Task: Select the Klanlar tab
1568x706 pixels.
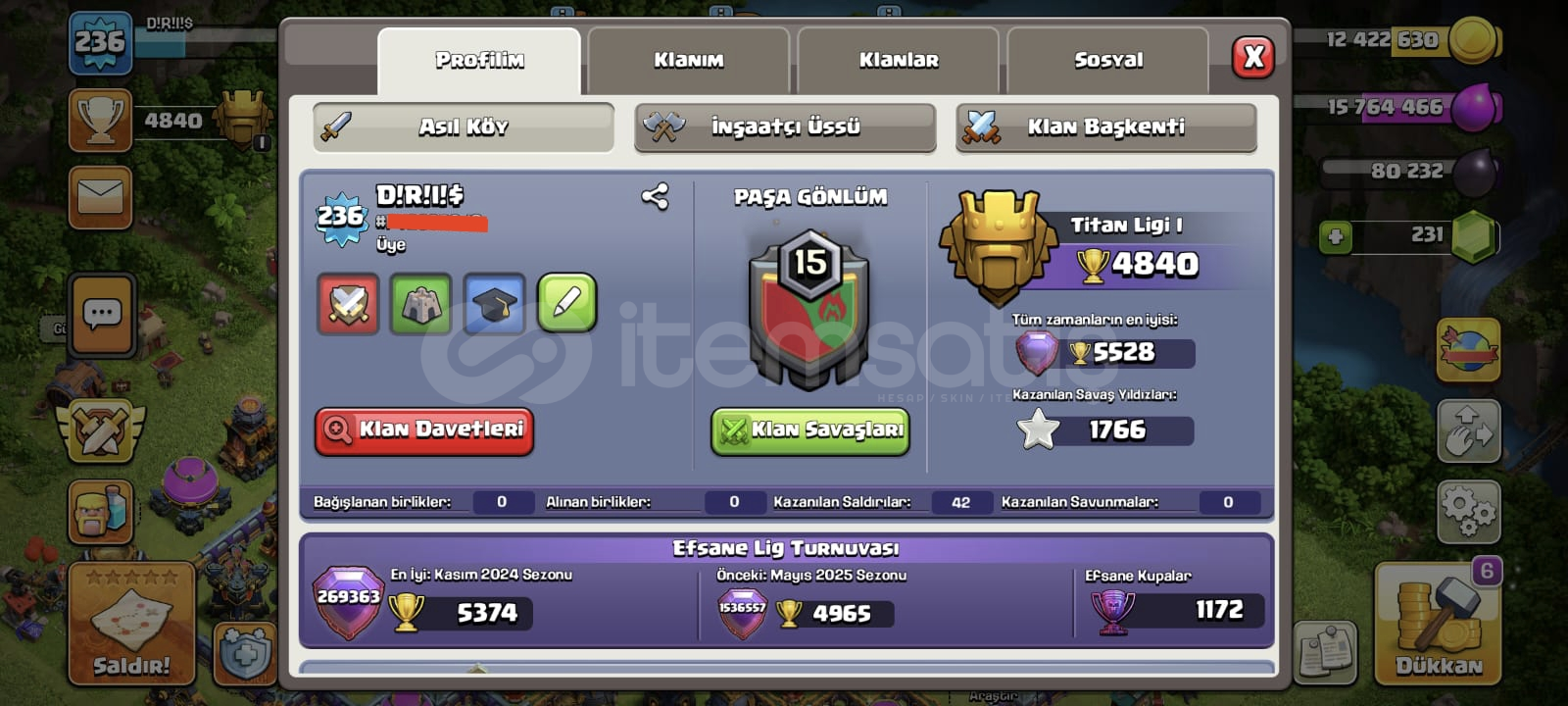Action: coord(898,60)
